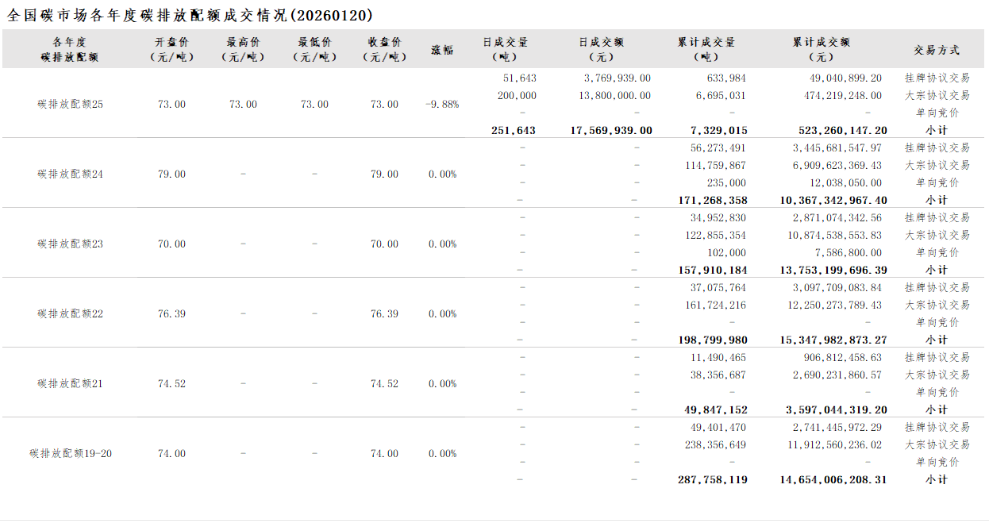Click the 收盘价 column header
Screen dimensions: 1003x529
(384, 49)
